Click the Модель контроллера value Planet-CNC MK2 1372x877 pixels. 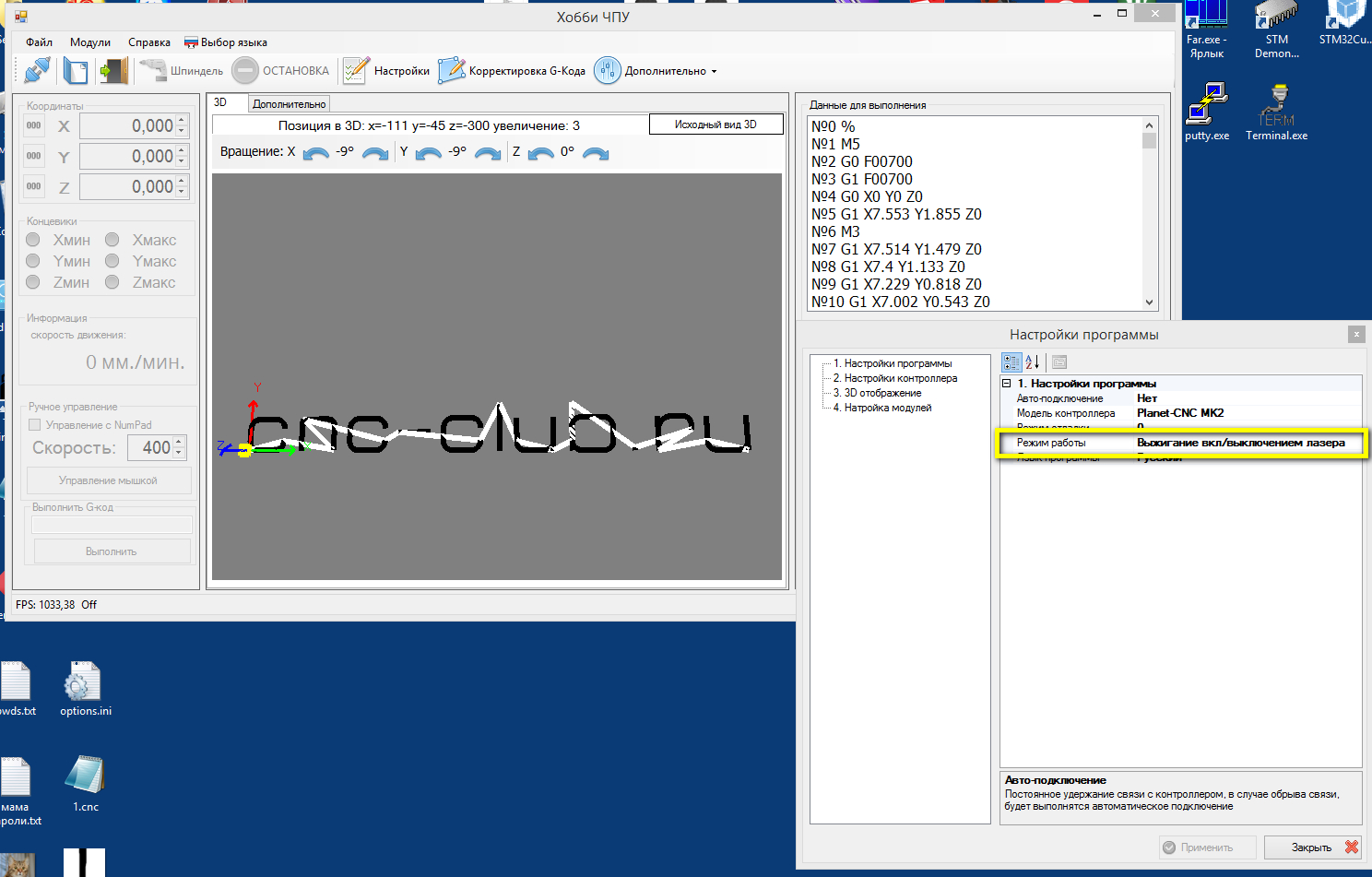(x=1248, y=413)
